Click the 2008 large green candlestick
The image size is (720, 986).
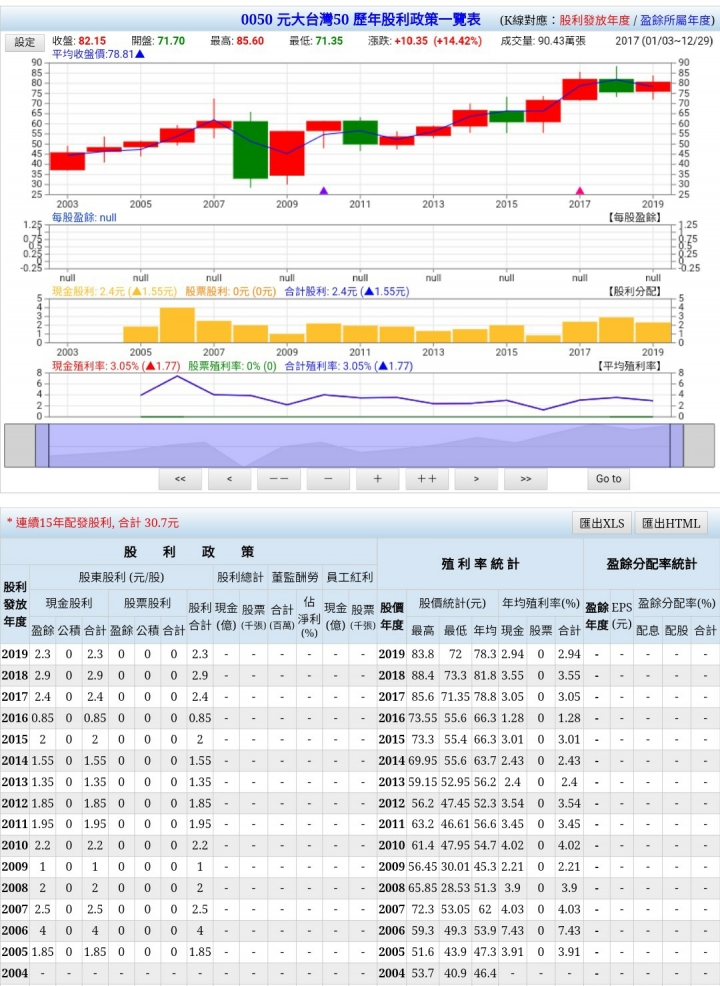[x=250, y=150]
